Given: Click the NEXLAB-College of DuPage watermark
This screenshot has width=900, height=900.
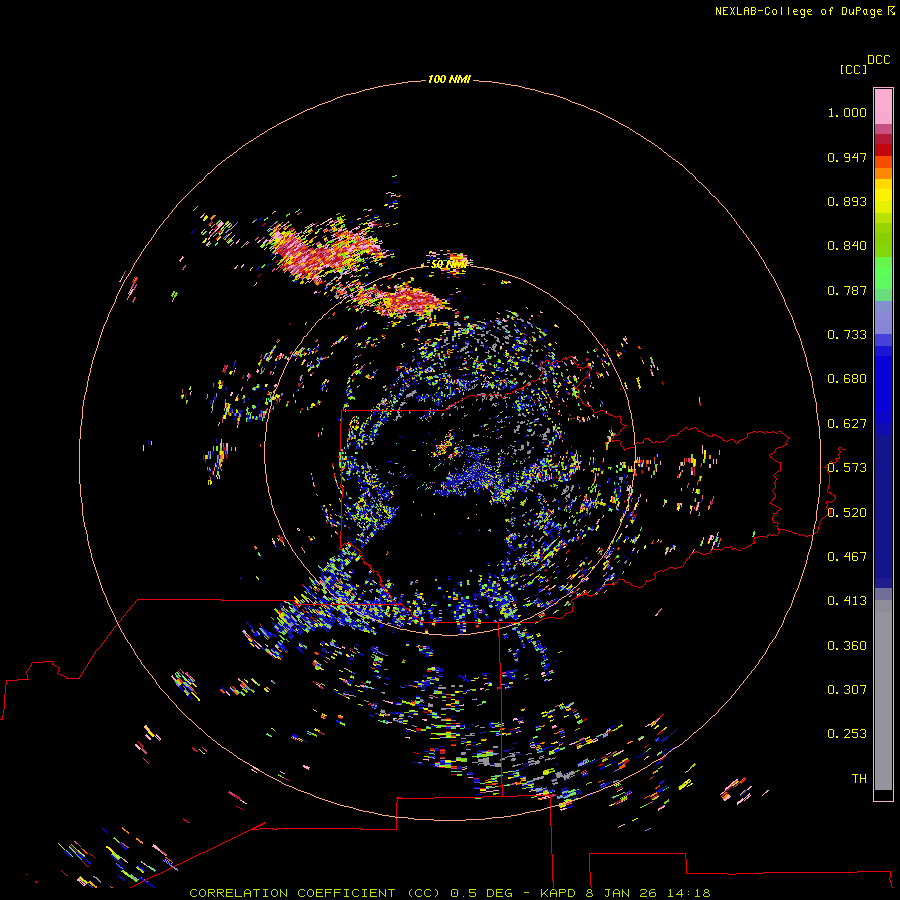Looking at the screenshot, I should pos(805,11).
